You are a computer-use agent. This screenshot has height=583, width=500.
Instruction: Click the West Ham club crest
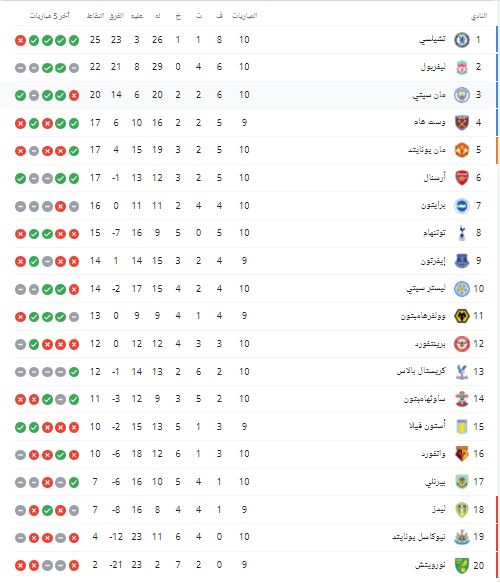click(x=462, y=122)
